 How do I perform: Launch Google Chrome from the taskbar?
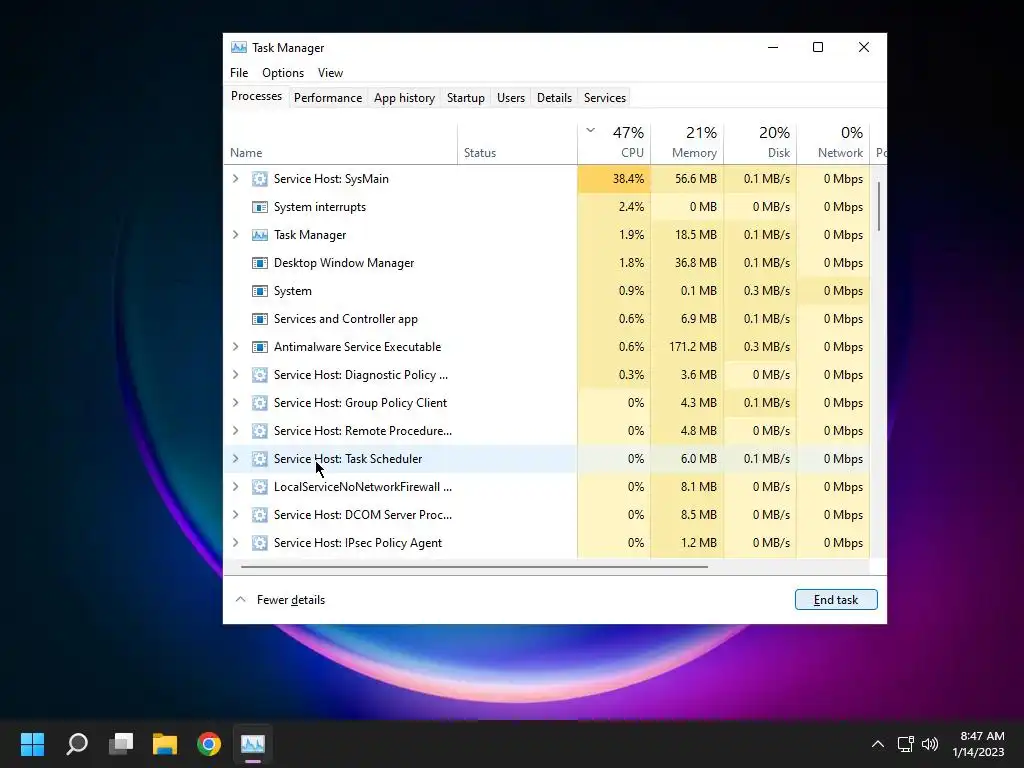coord(209,744)
